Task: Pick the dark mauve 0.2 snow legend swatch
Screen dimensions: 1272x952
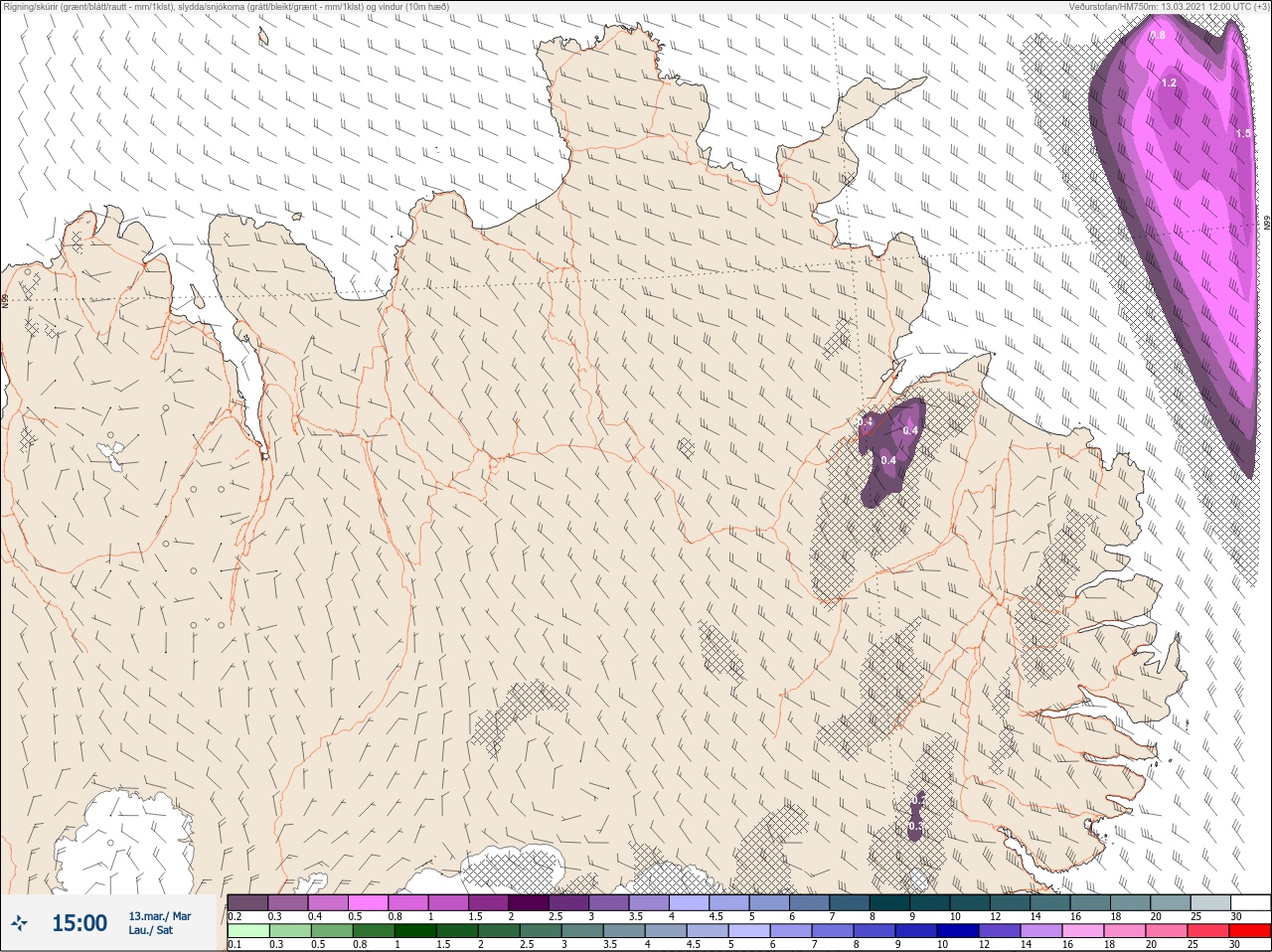Action: [247, 902]
